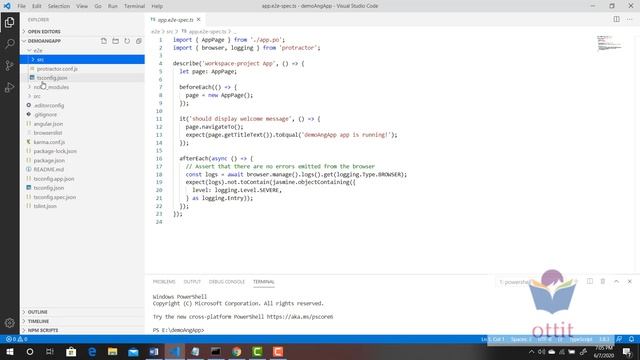This screenshot has width=640, height=360.
Task: Refresh the Explorer file tree
Action: pos(127,41)
